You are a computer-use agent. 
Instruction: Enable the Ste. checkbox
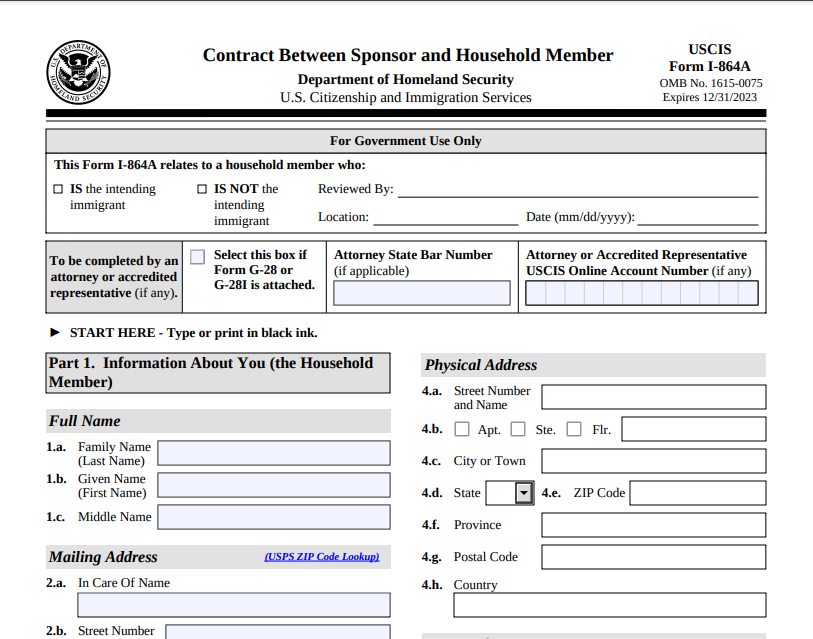point(518,428)
